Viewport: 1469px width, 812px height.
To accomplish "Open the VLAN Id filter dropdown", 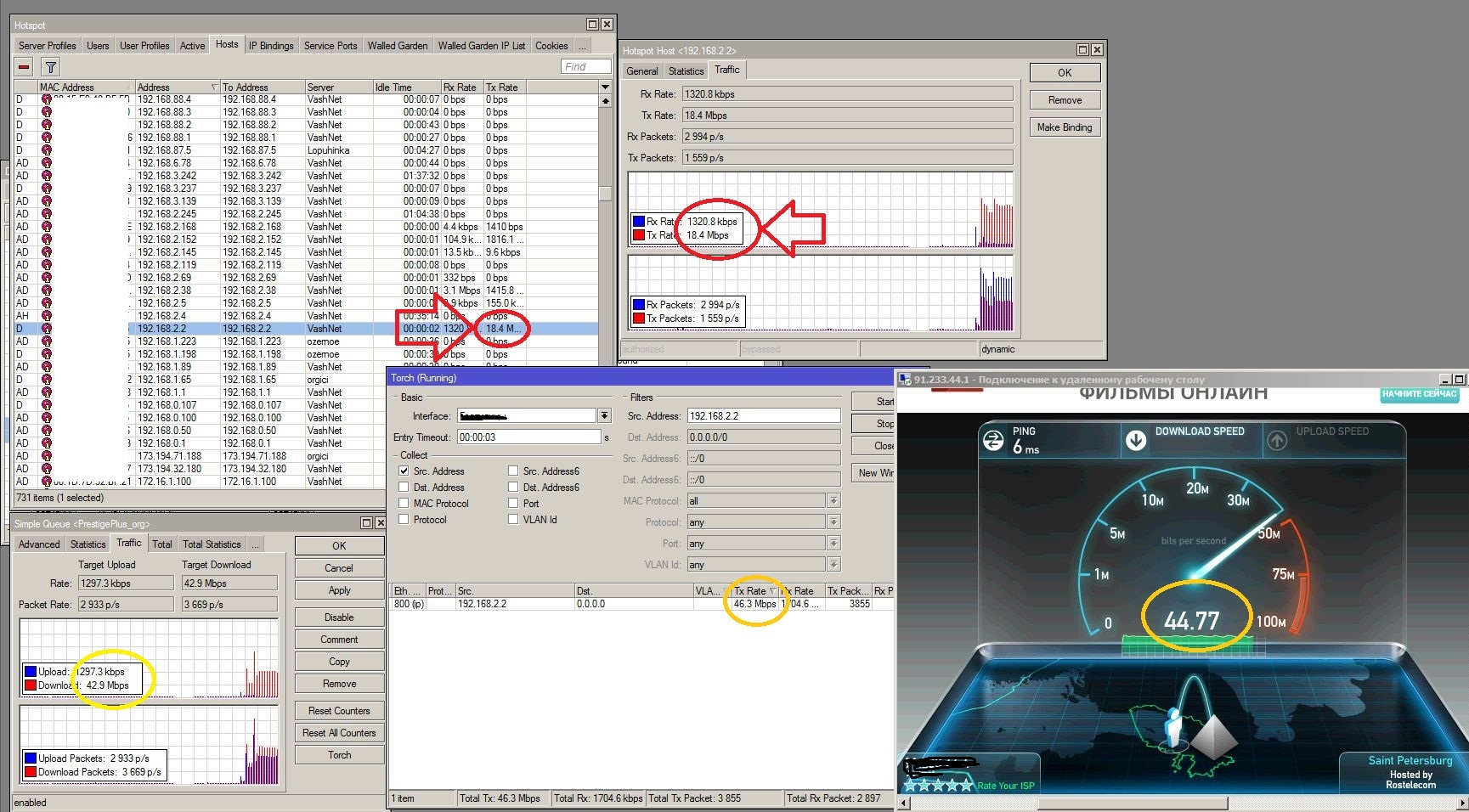I will (x=834, y=565).
